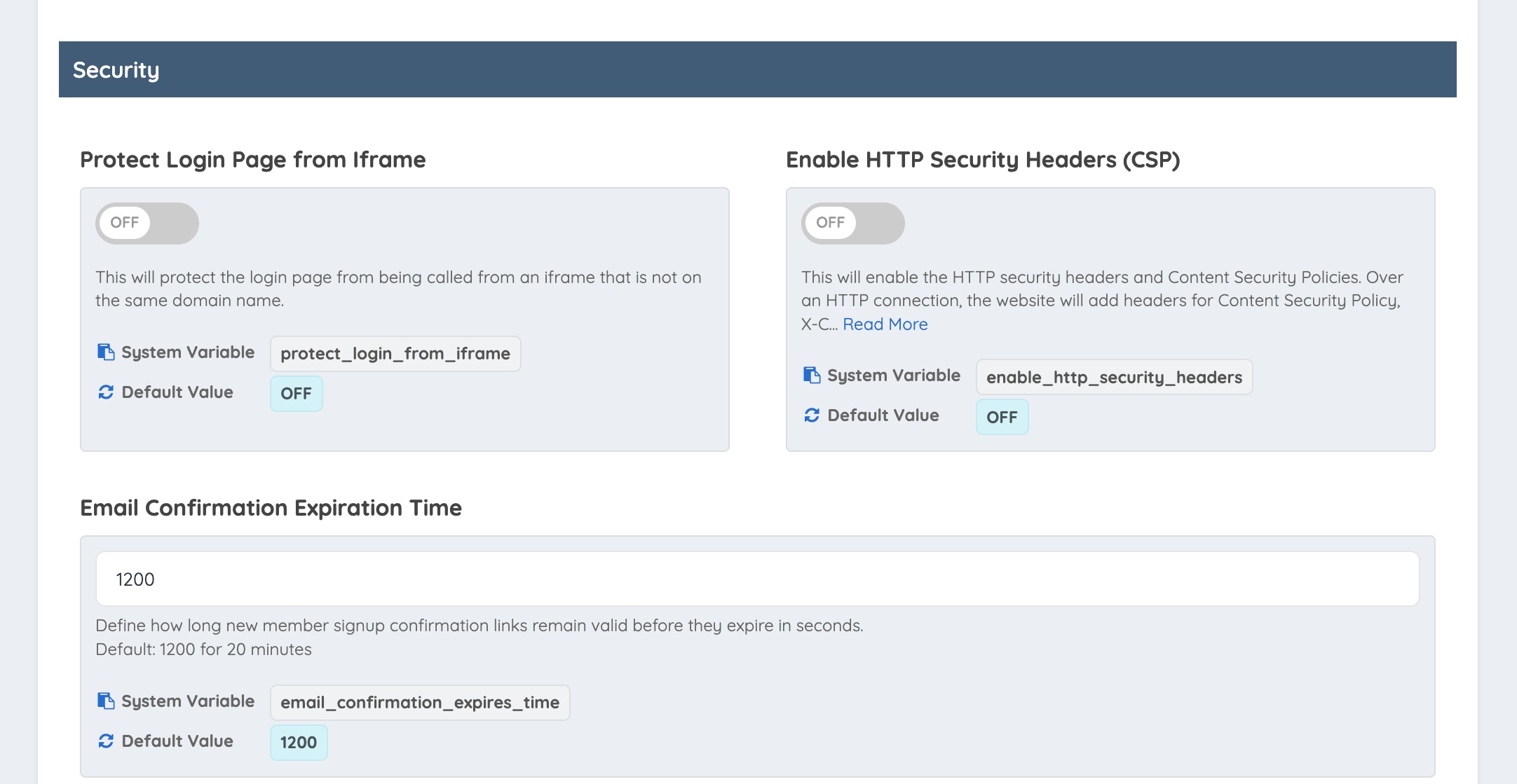
Task: Click System Variable label in Iframe card
Action: pyautogui.click(x=188, y=352)
